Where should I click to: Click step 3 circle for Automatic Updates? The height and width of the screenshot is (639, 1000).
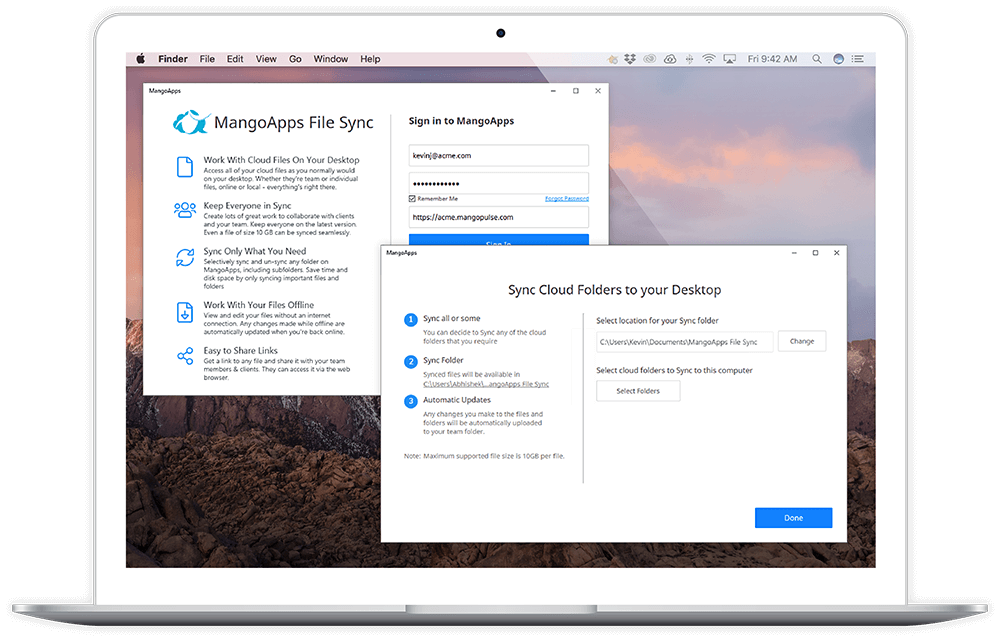coord(411,401)
